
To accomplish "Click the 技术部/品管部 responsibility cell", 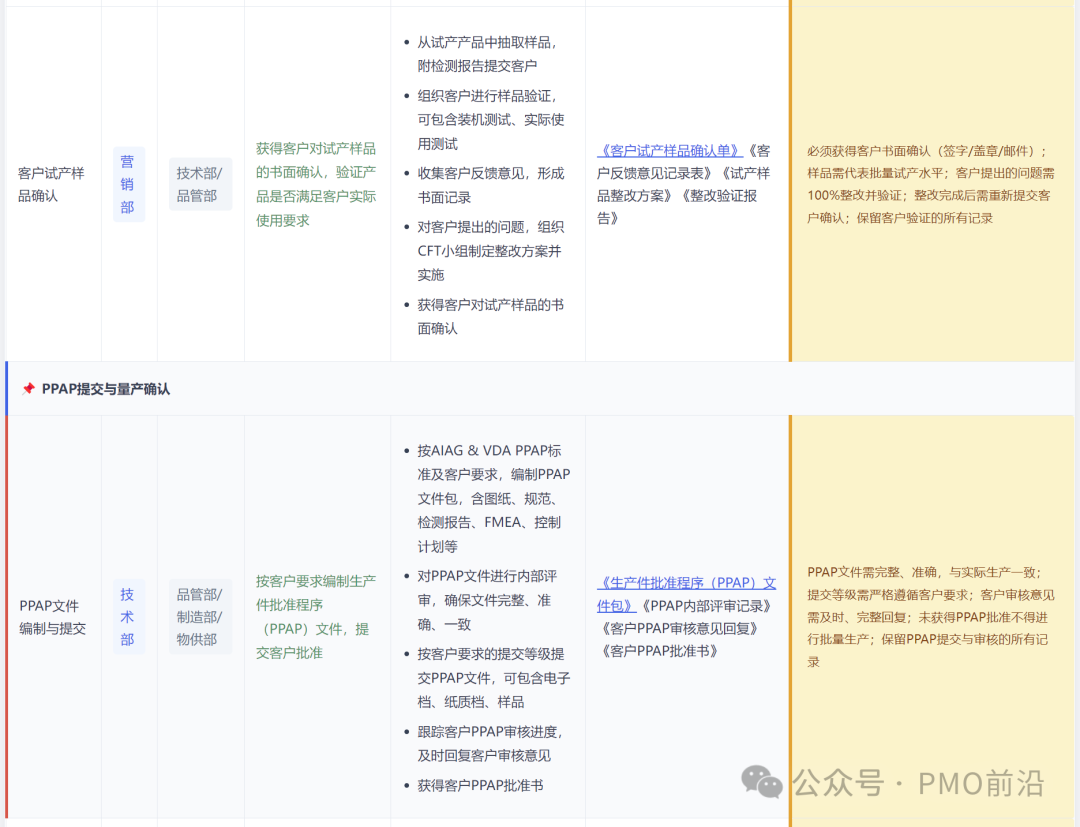I will pyautogui.click(x=200, y=184).
